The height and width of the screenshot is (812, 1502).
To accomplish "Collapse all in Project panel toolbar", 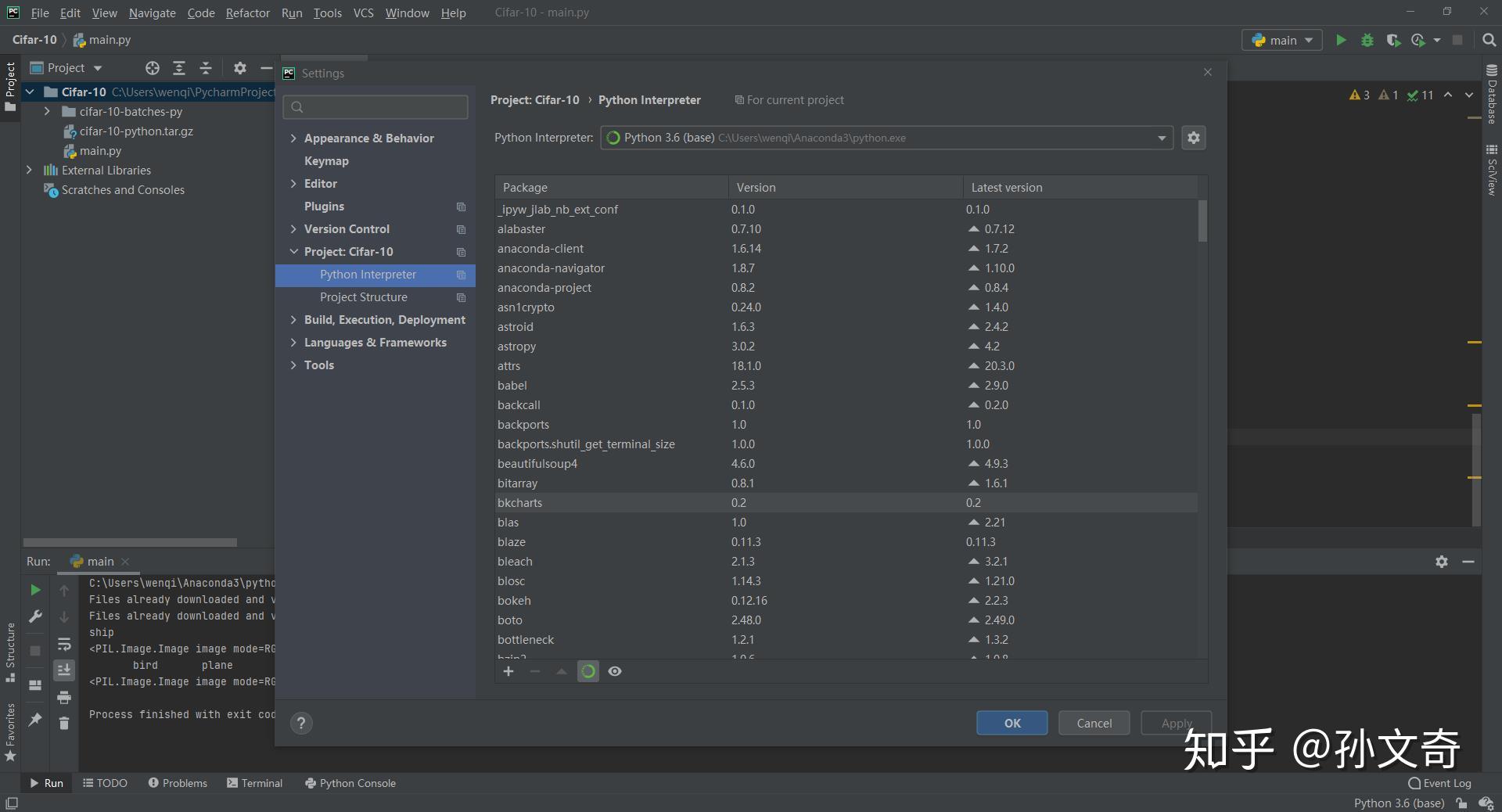I will point(206,68).
